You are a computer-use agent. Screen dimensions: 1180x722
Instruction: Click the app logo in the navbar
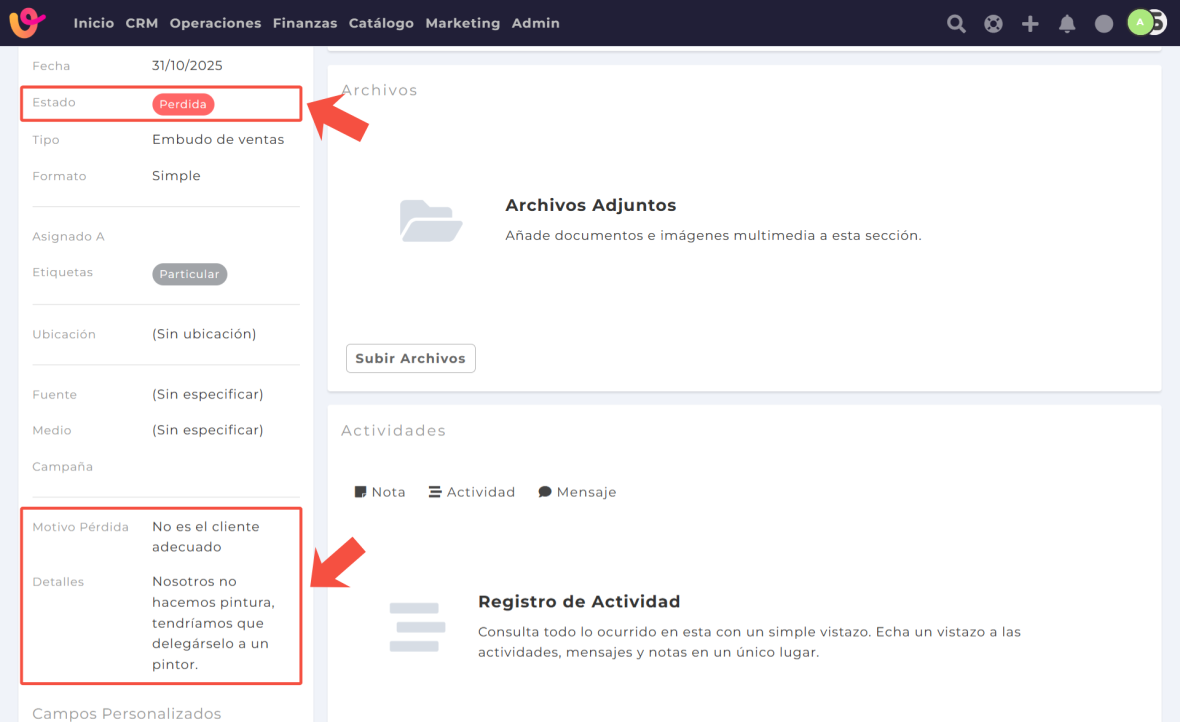[x=27, y=22]
